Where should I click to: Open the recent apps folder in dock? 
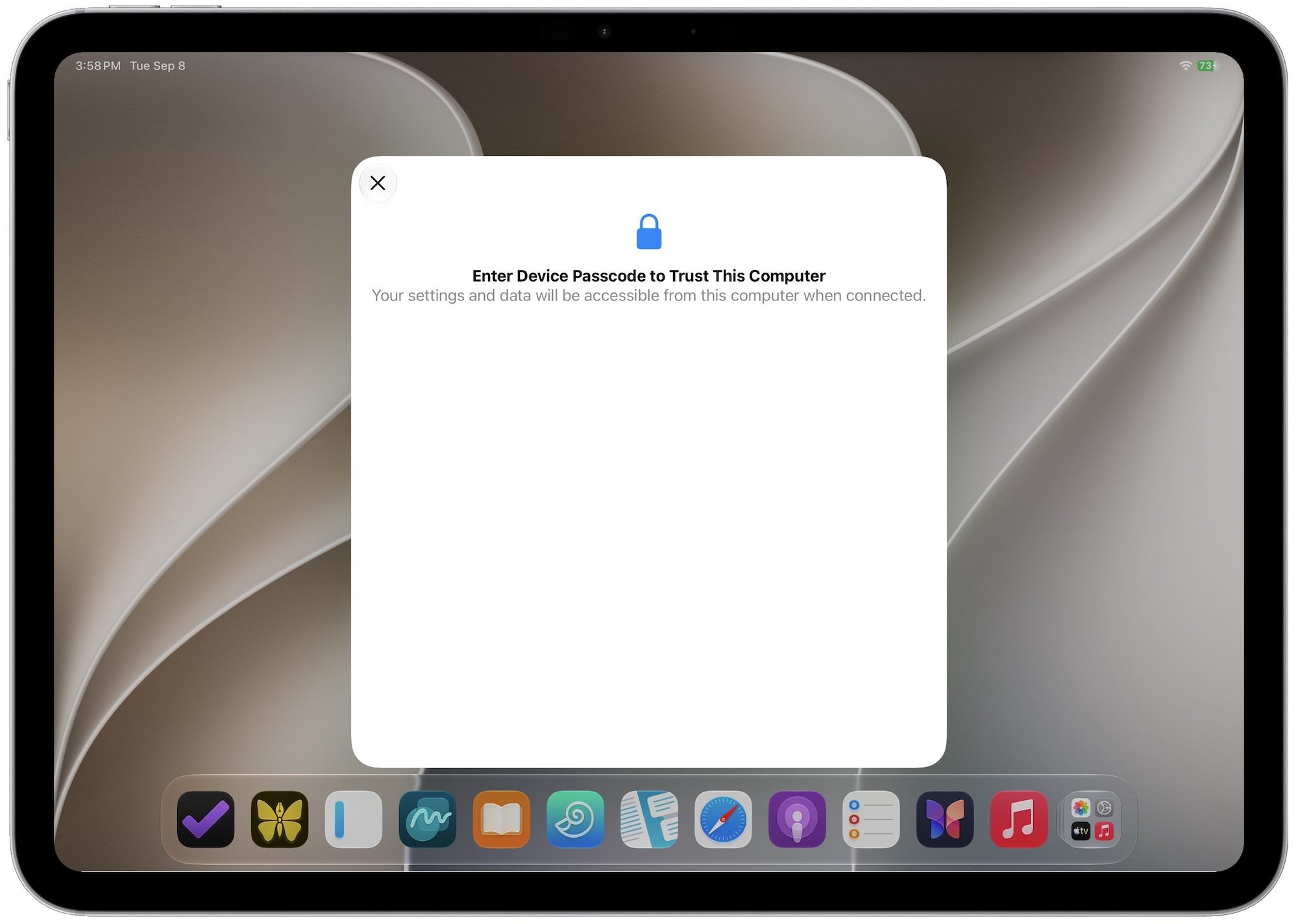click(1092, 820)
